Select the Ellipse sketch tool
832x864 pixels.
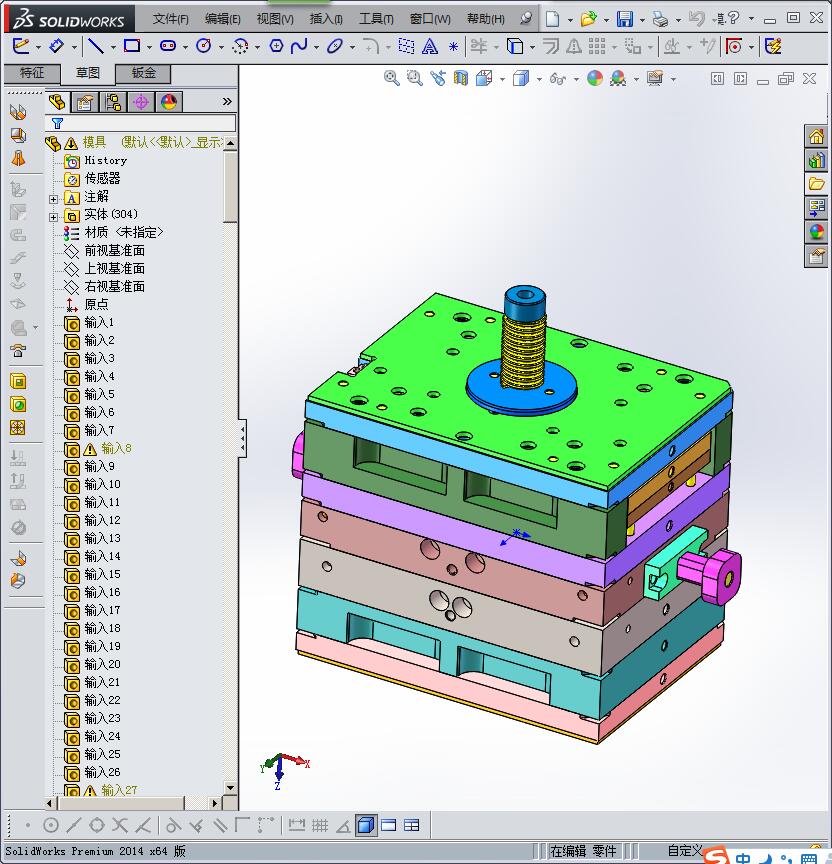tap(334, 46)
